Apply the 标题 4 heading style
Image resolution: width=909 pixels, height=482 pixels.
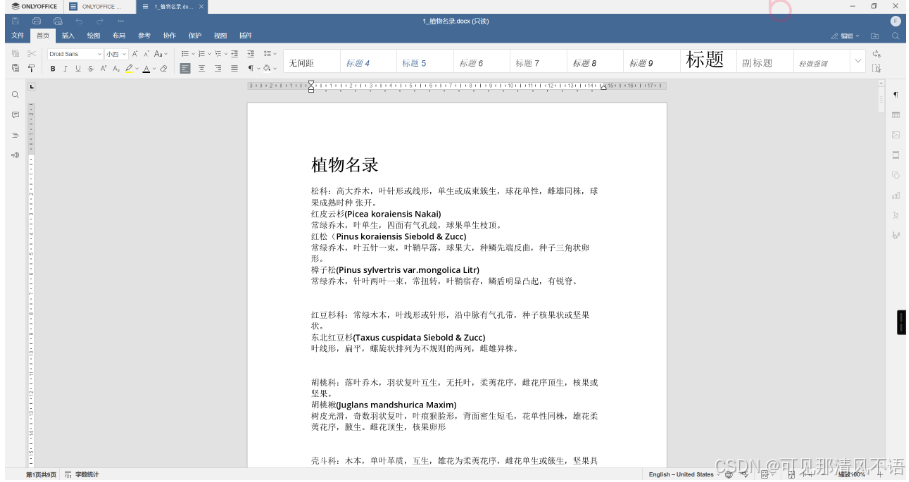[x=368, y=61]
